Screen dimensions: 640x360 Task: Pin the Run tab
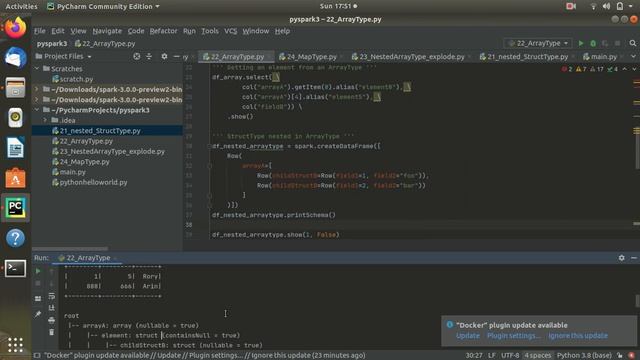[x=38, y=314]
